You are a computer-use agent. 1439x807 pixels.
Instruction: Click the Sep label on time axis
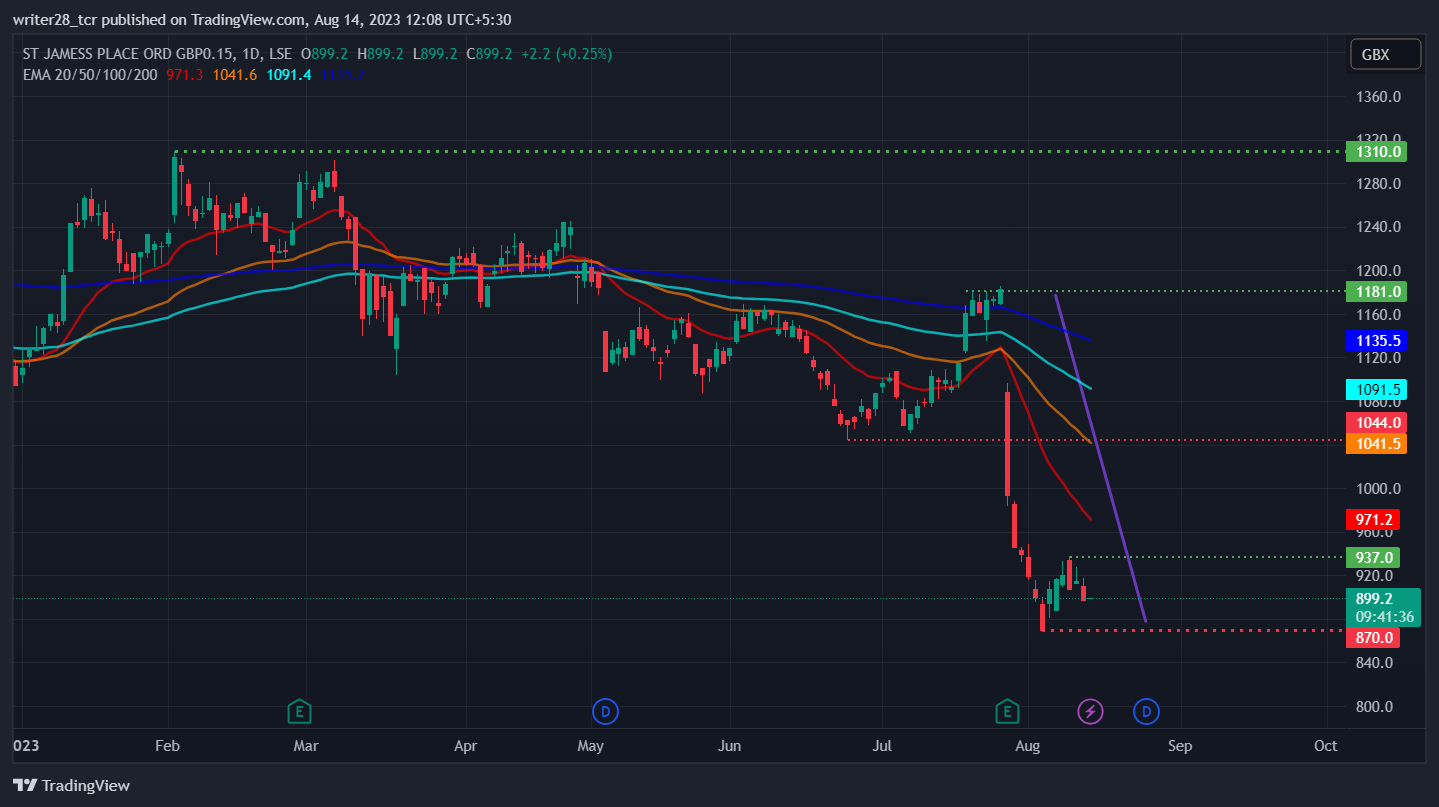[x=1181, y=746]
